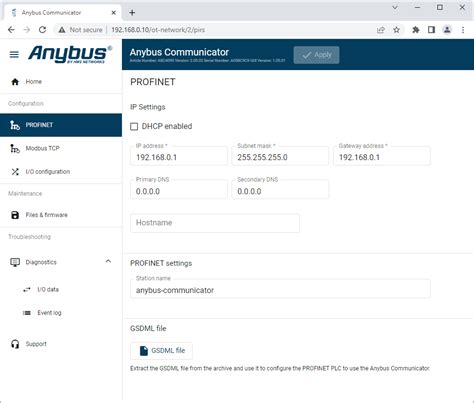
Task: Open the browser extensions puzzle icon
Action: 416,30
